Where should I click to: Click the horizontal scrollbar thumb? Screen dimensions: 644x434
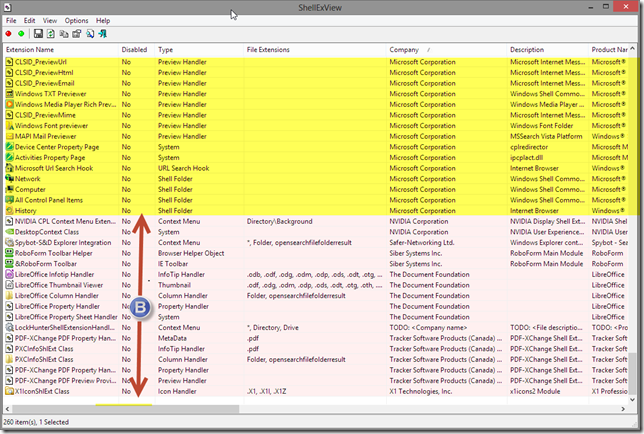pyautogui.click(x=126, y=409)
